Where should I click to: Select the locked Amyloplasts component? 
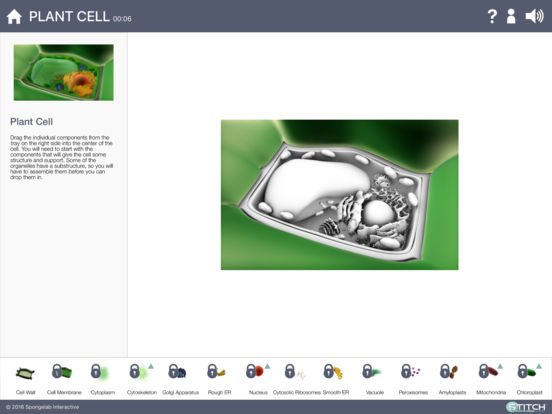449,371
